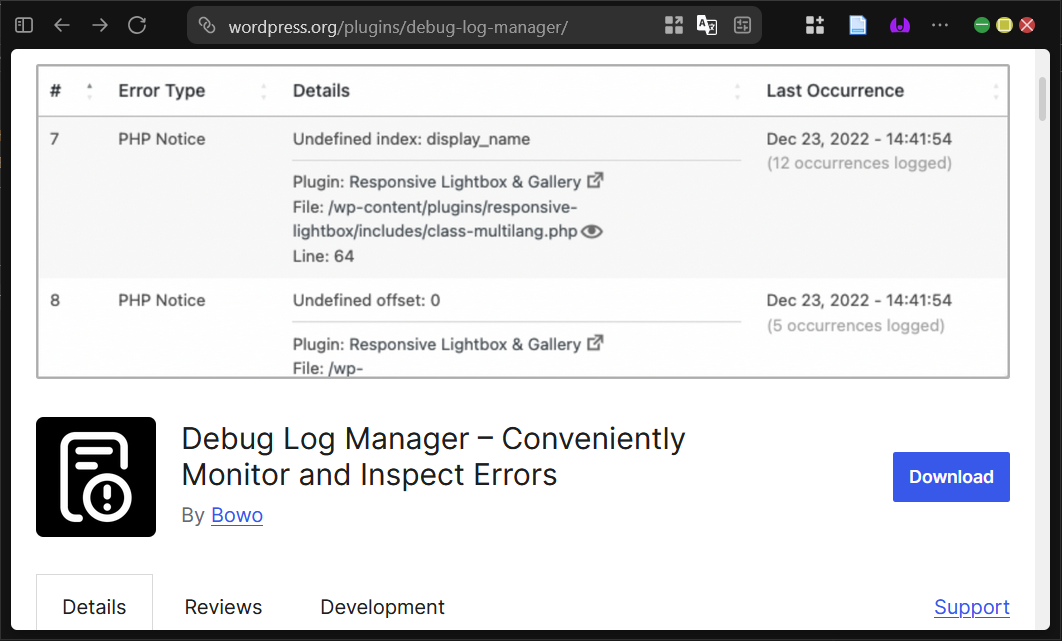Sort table by Last Occurrence column
This screenshot has height=641, width=1062.
pyautogui.click(x=996, y=91)
